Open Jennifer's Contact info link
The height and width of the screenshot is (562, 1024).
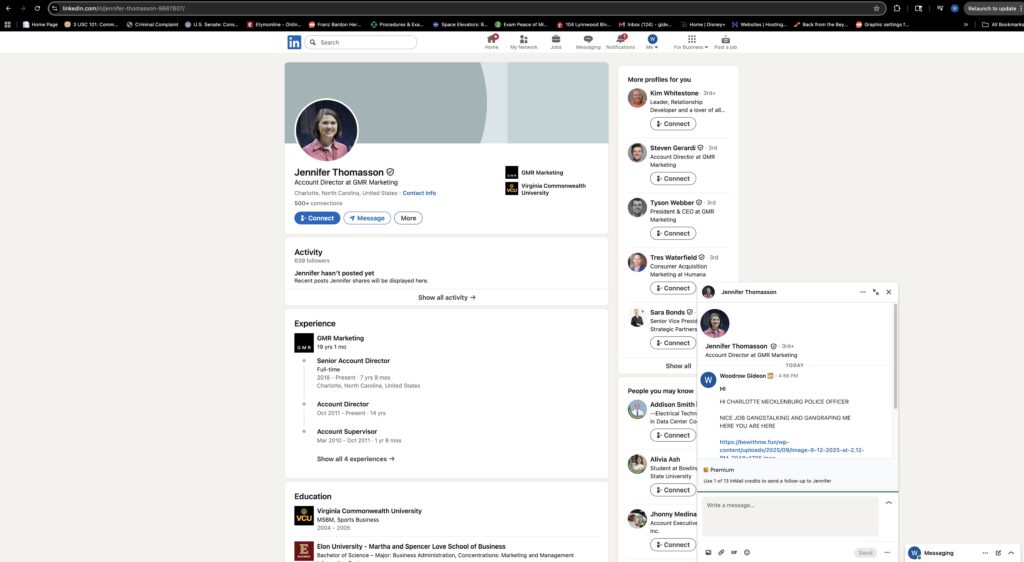click(x=419, y=193)
